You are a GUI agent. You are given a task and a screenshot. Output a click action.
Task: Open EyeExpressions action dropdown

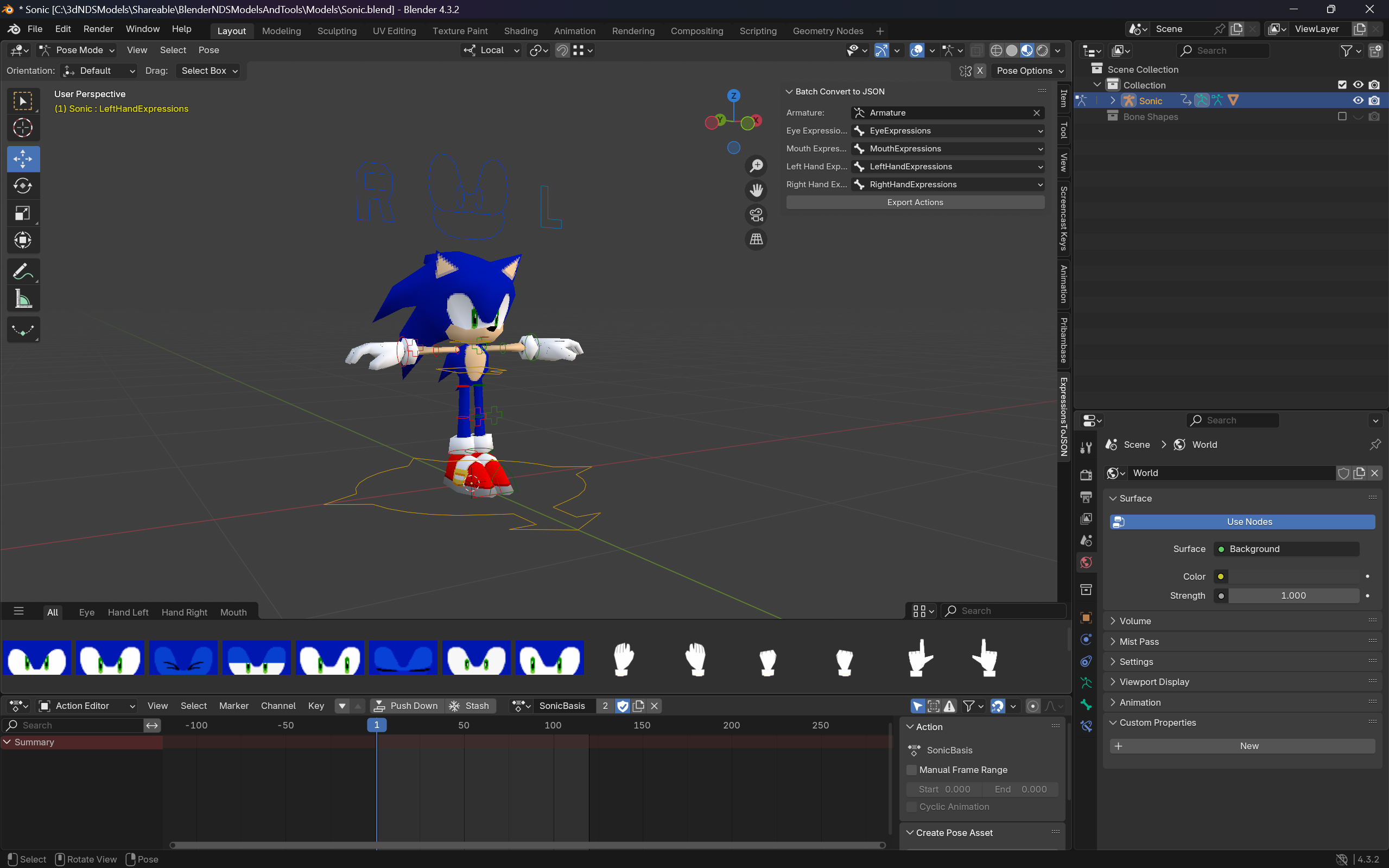tap(948, 131)
